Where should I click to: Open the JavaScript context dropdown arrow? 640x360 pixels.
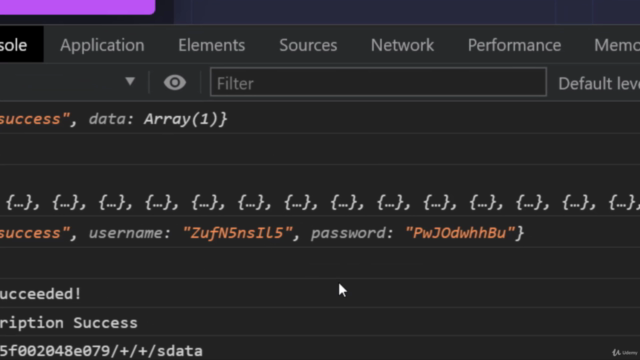[130, 81]
